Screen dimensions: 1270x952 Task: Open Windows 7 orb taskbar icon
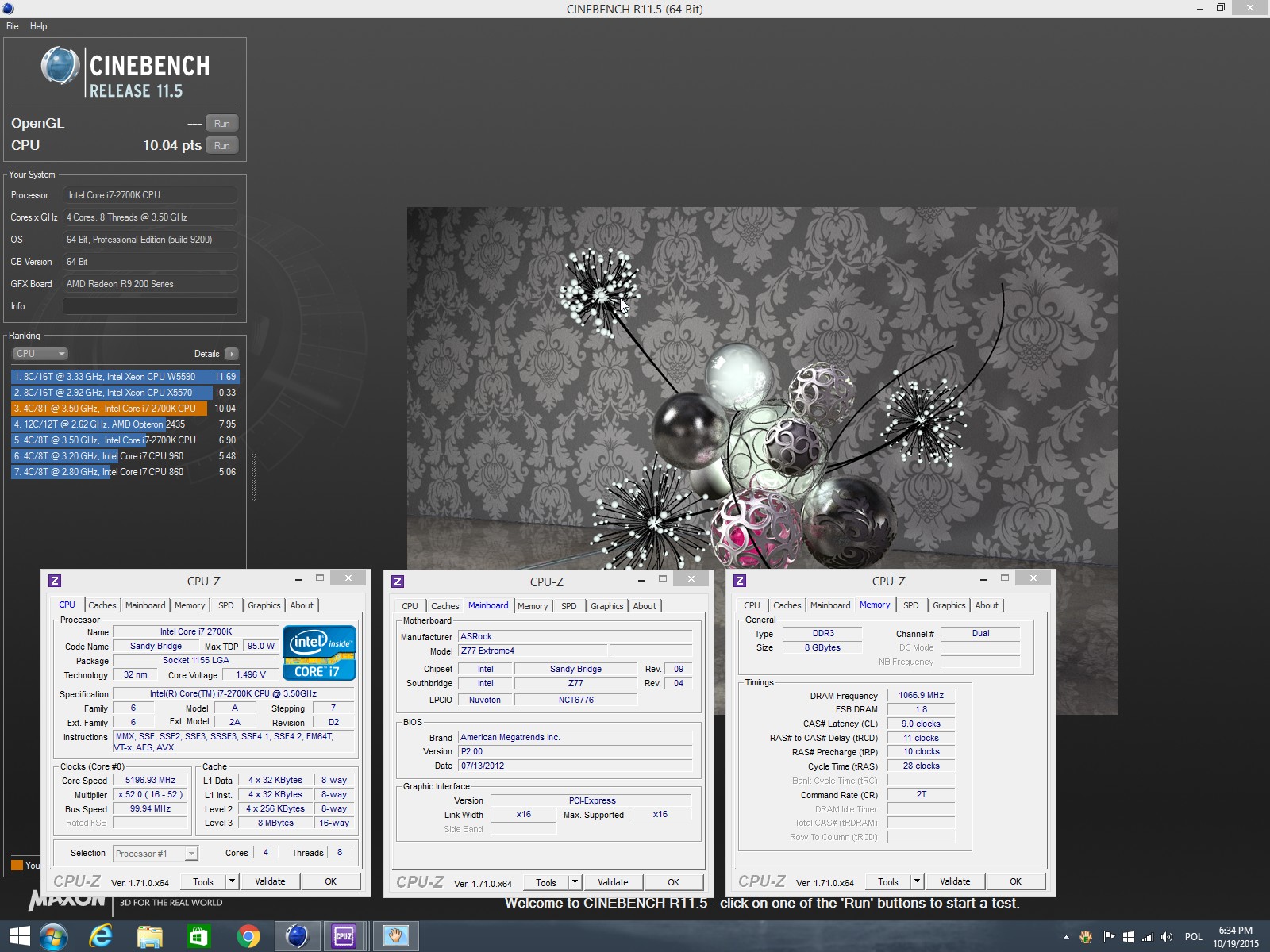pos(53,937)
